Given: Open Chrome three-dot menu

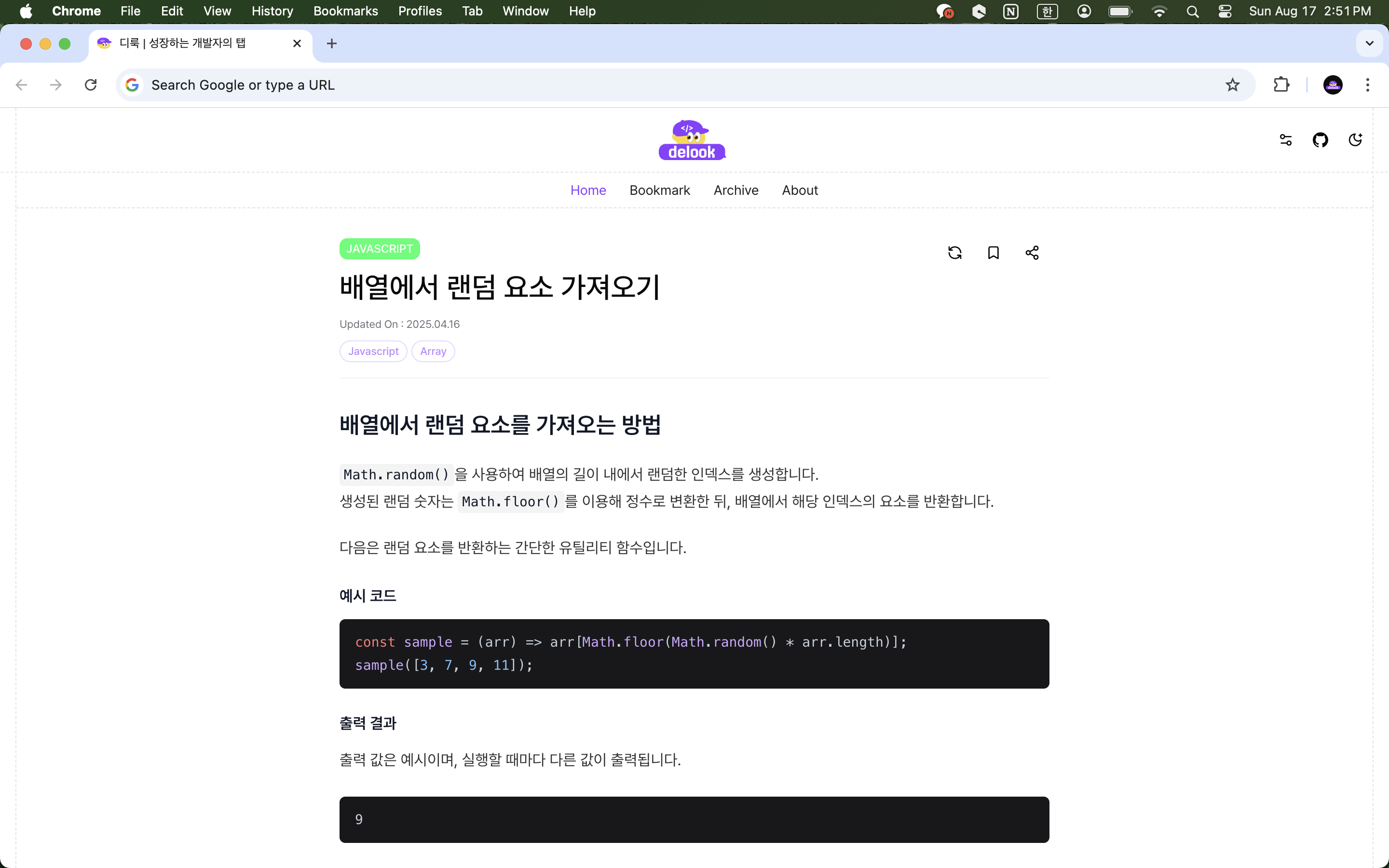Looking at the screenshot, I should click(1367, 85).
